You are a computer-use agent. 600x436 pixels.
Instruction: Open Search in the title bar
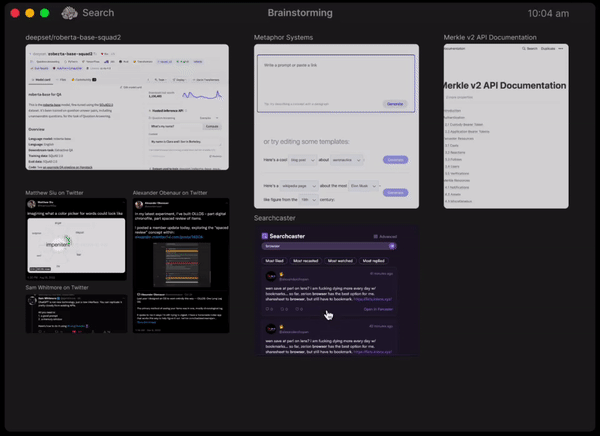coord(98,13)
